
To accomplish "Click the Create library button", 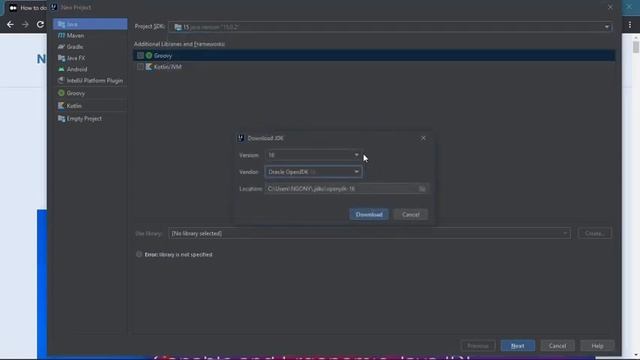I will 595,233.
